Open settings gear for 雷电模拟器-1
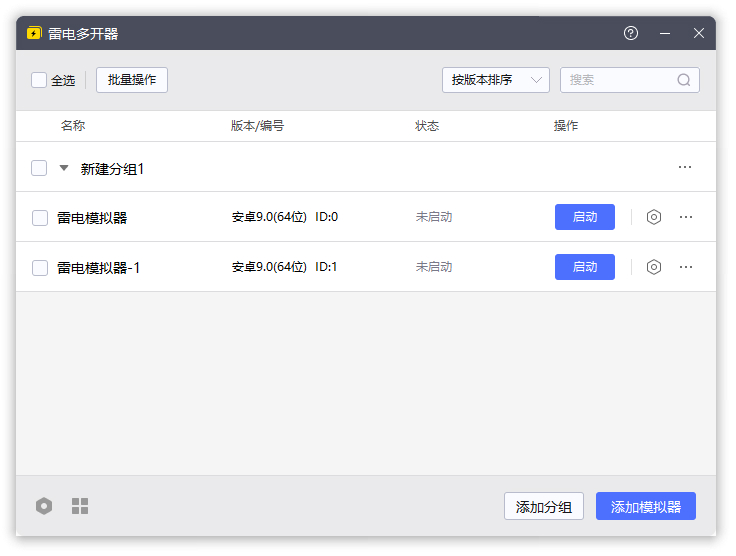This screenshot has height=556, width=736. [x=653, y=267]
